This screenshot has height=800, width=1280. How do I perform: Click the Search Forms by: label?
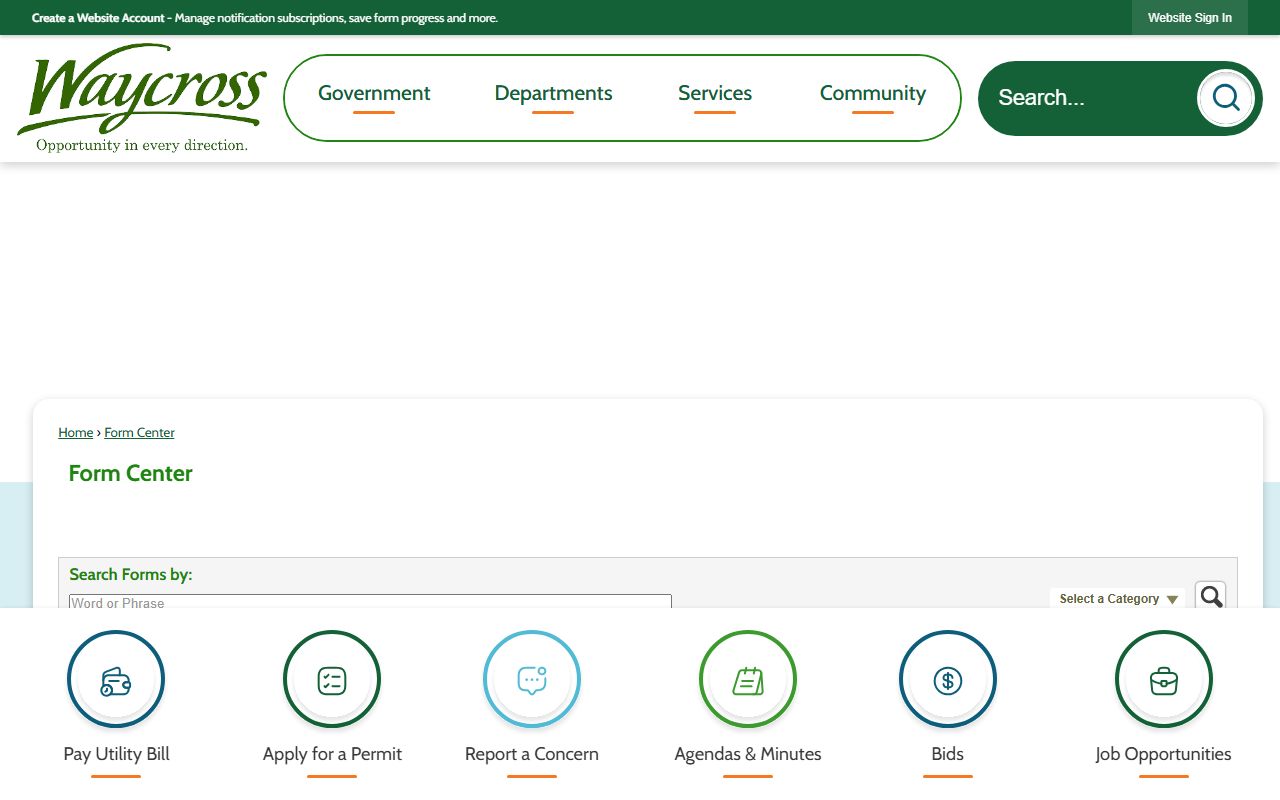click(130, 575)
